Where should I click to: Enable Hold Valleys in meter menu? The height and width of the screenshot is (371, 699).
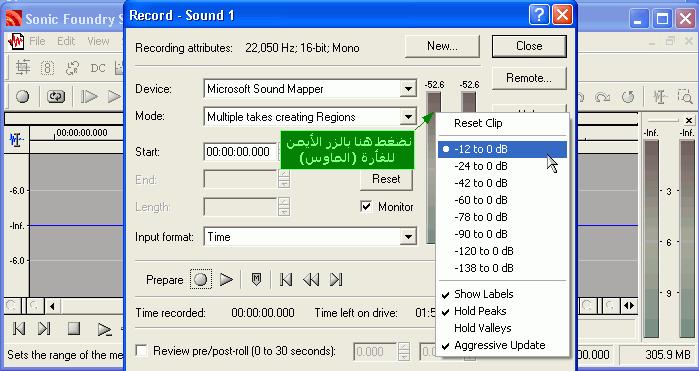(x=502, y=328)
